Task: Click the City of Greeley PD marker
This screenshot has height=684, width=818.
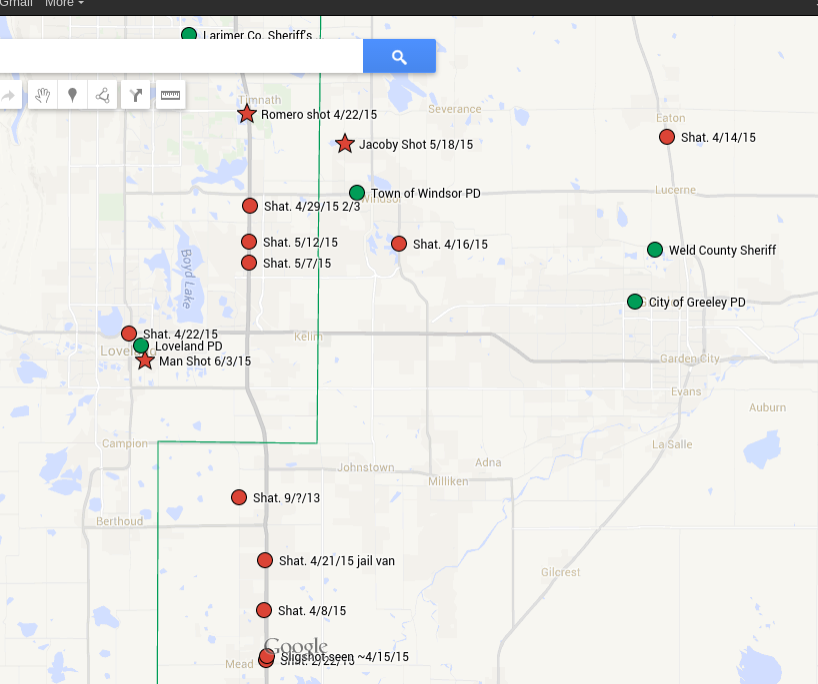Action: [635, 302]
